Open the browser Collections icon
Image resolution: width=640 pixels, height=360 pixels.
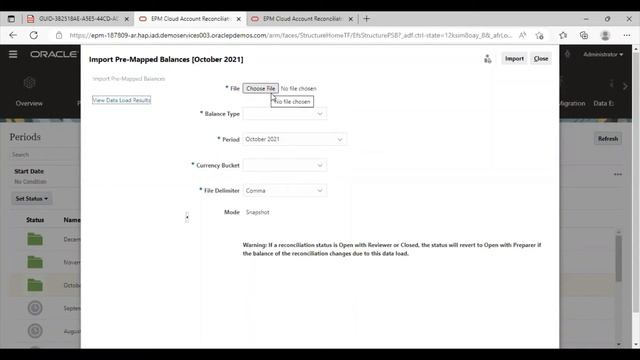pos(584,36)
